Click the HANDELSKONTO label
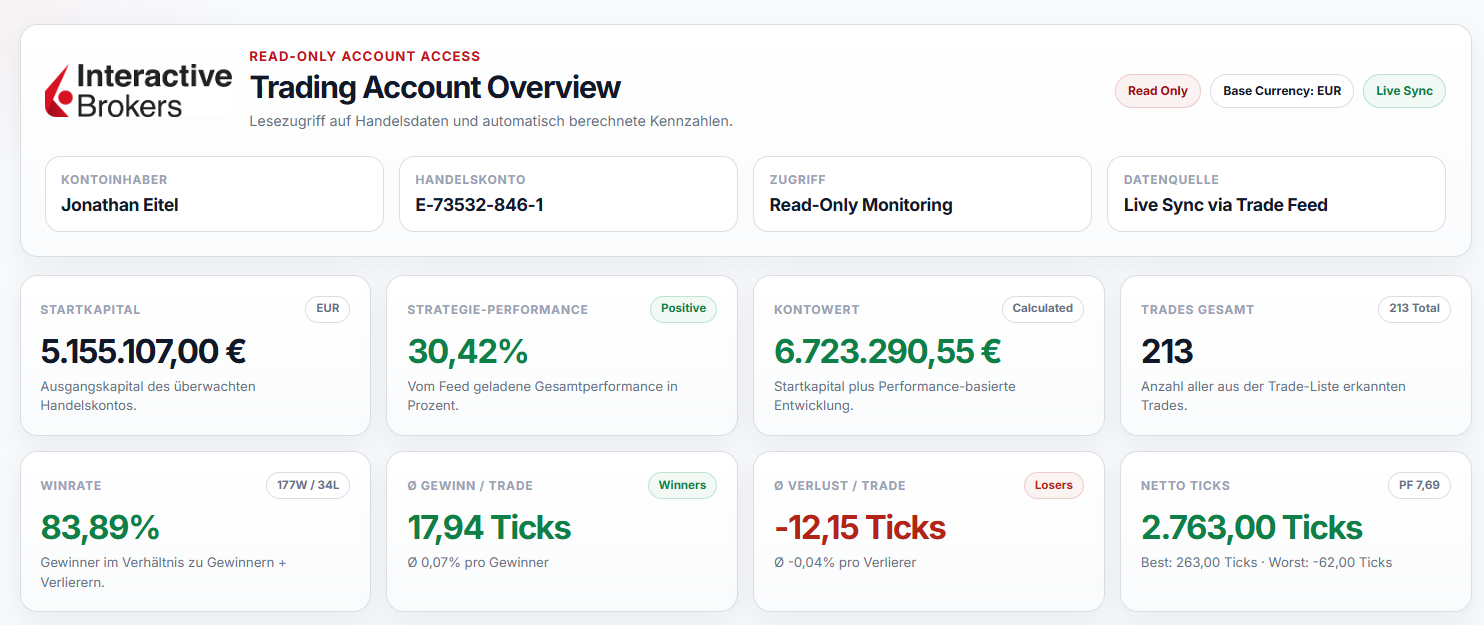Image resolution: width=1484 pixels, height=625 pixels. [470, 180]
